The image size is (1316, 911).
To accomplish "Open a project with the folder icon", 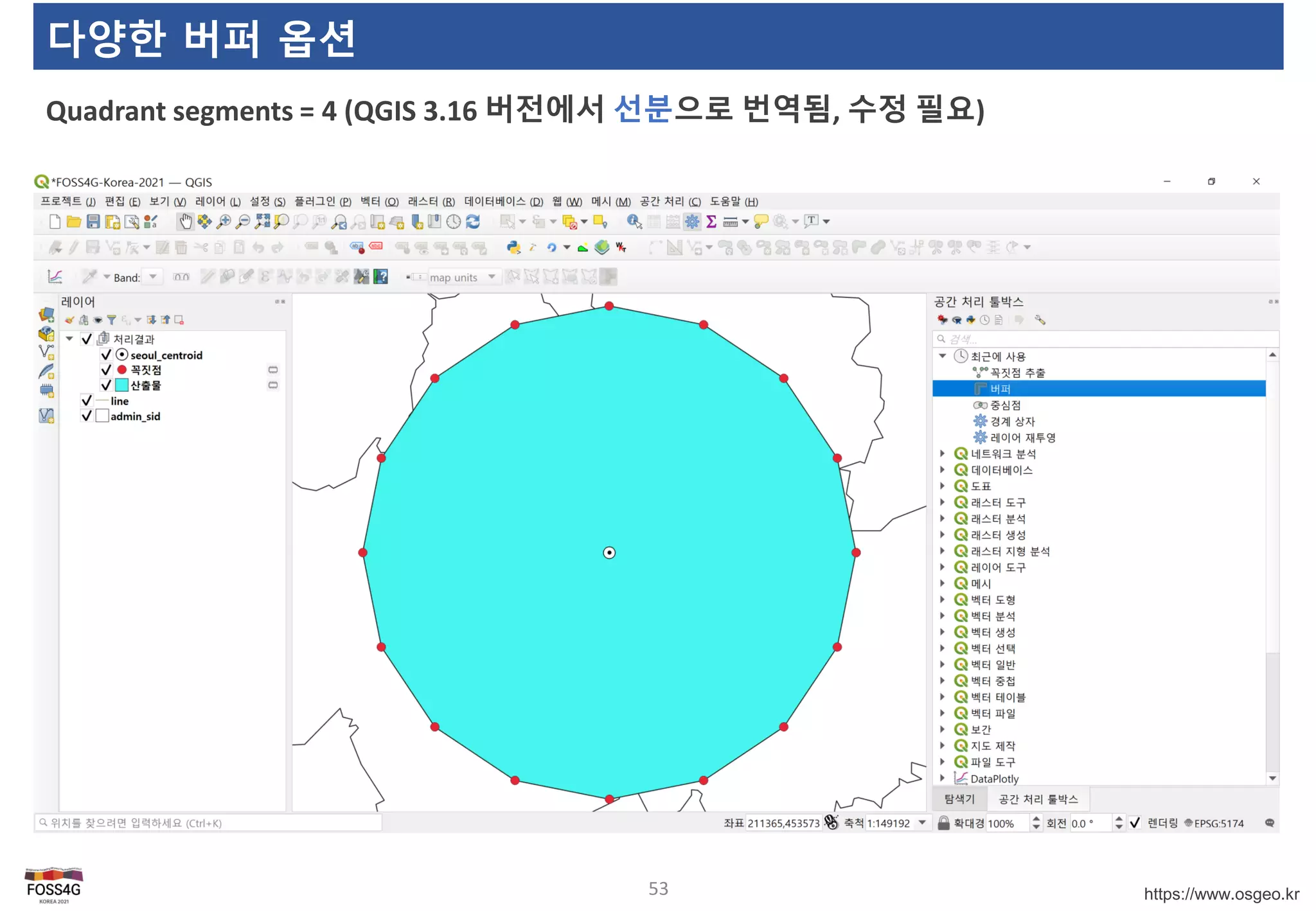I will (74, 222).
